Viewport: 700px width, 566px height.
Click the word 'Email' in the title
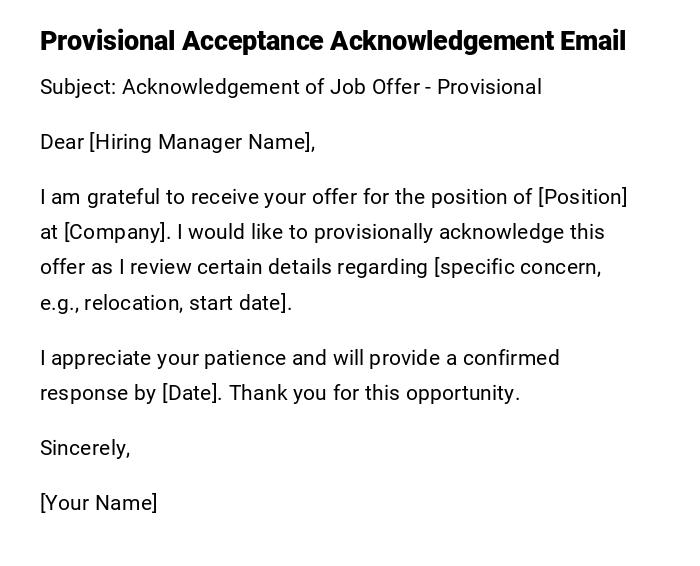point(592,41)
